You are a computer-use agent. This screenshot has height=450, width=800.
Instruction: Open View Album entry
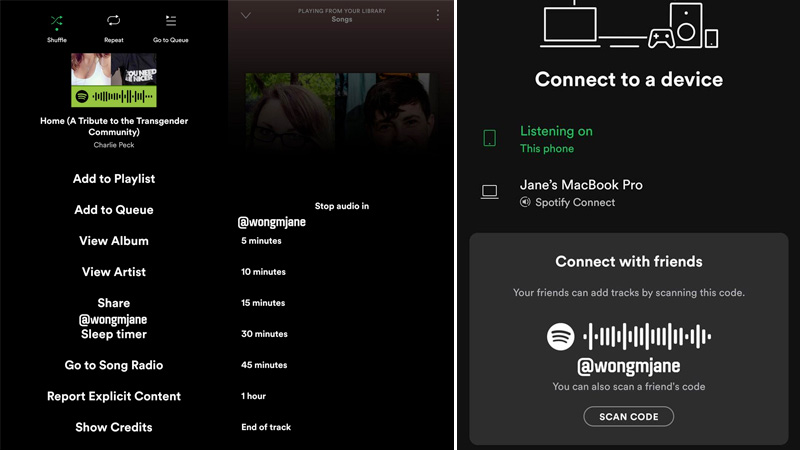[x=114, y=241]
